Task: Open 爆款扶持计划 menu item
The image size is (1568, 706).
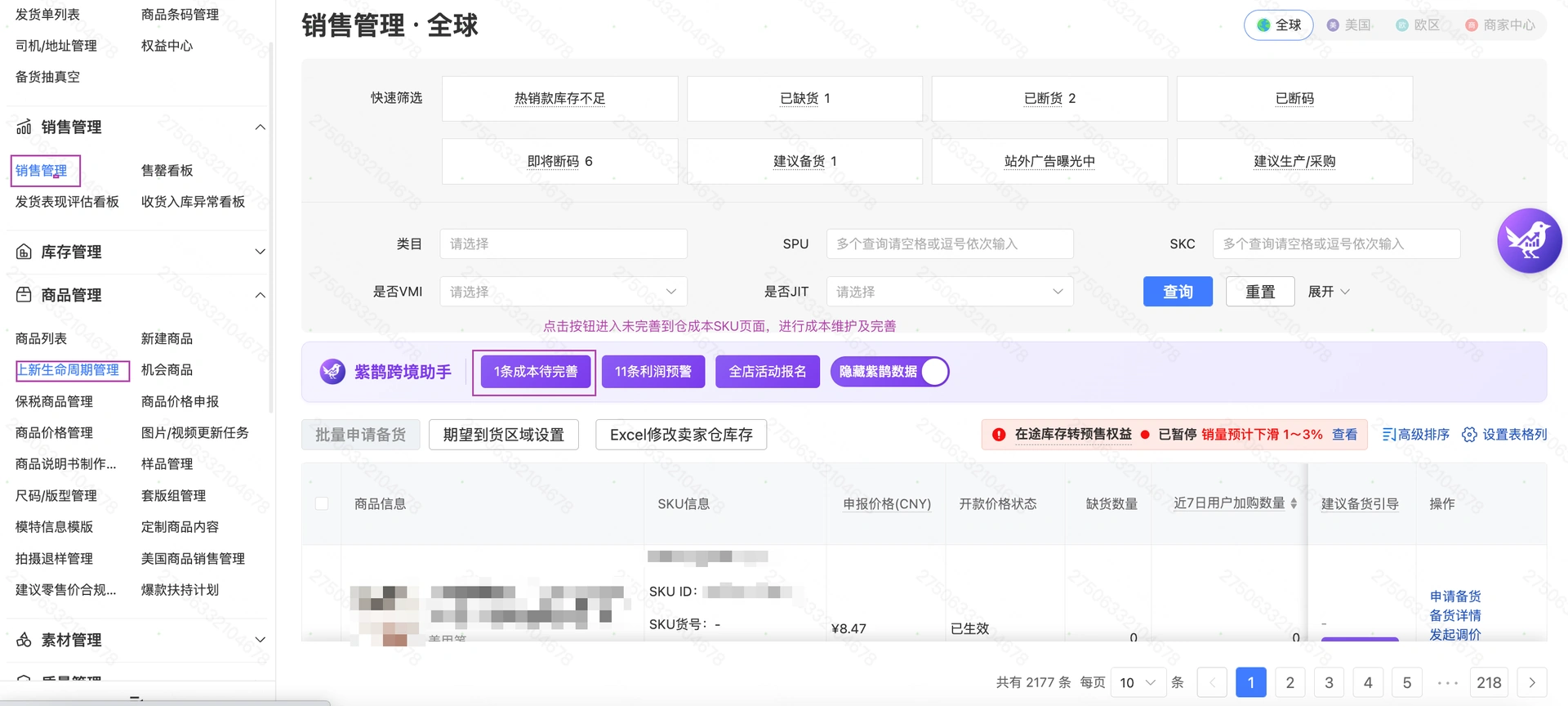Action: [x=180, y=590]
